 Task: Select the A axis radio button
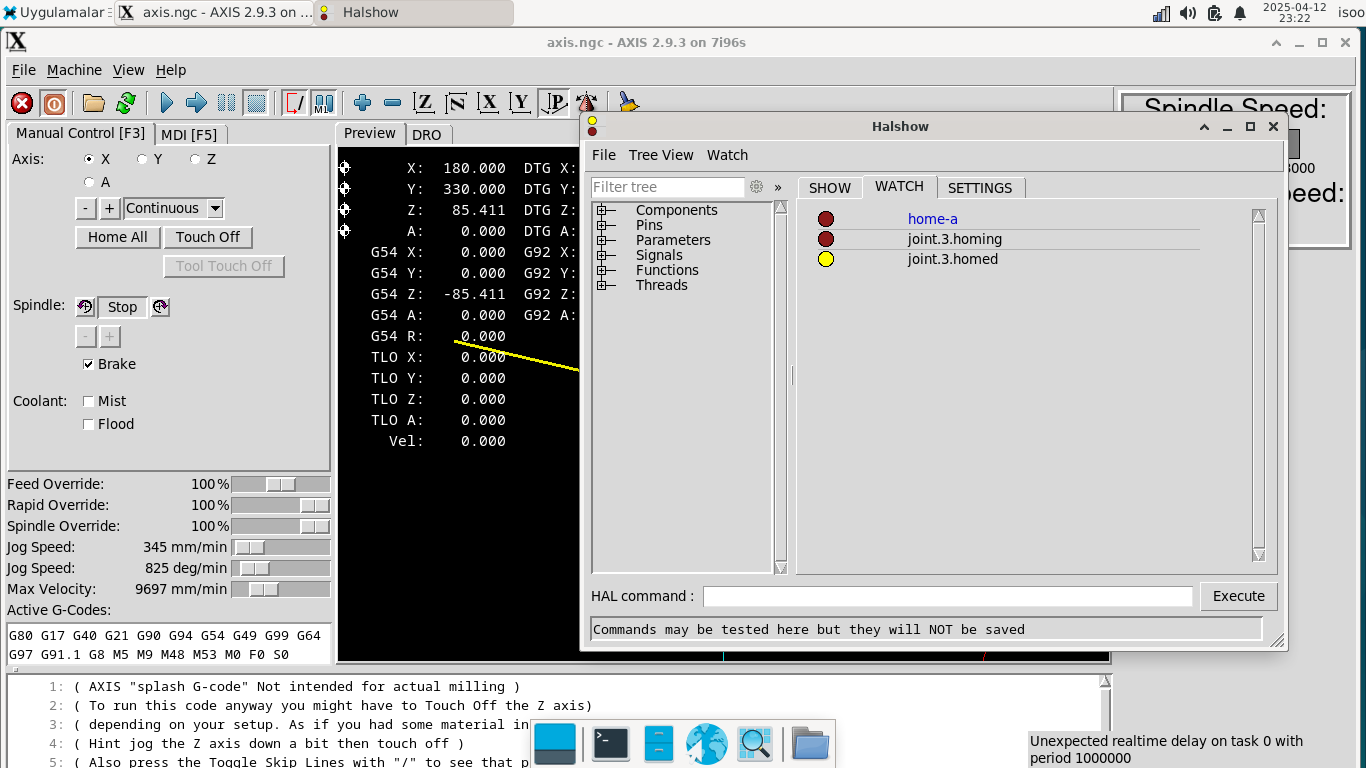(90, 182)
